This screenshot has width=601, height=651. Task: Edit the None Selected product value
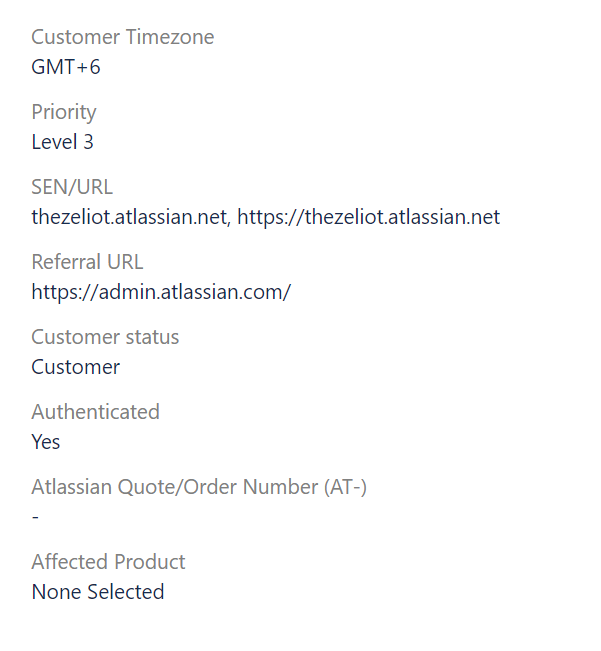point(98,592)
